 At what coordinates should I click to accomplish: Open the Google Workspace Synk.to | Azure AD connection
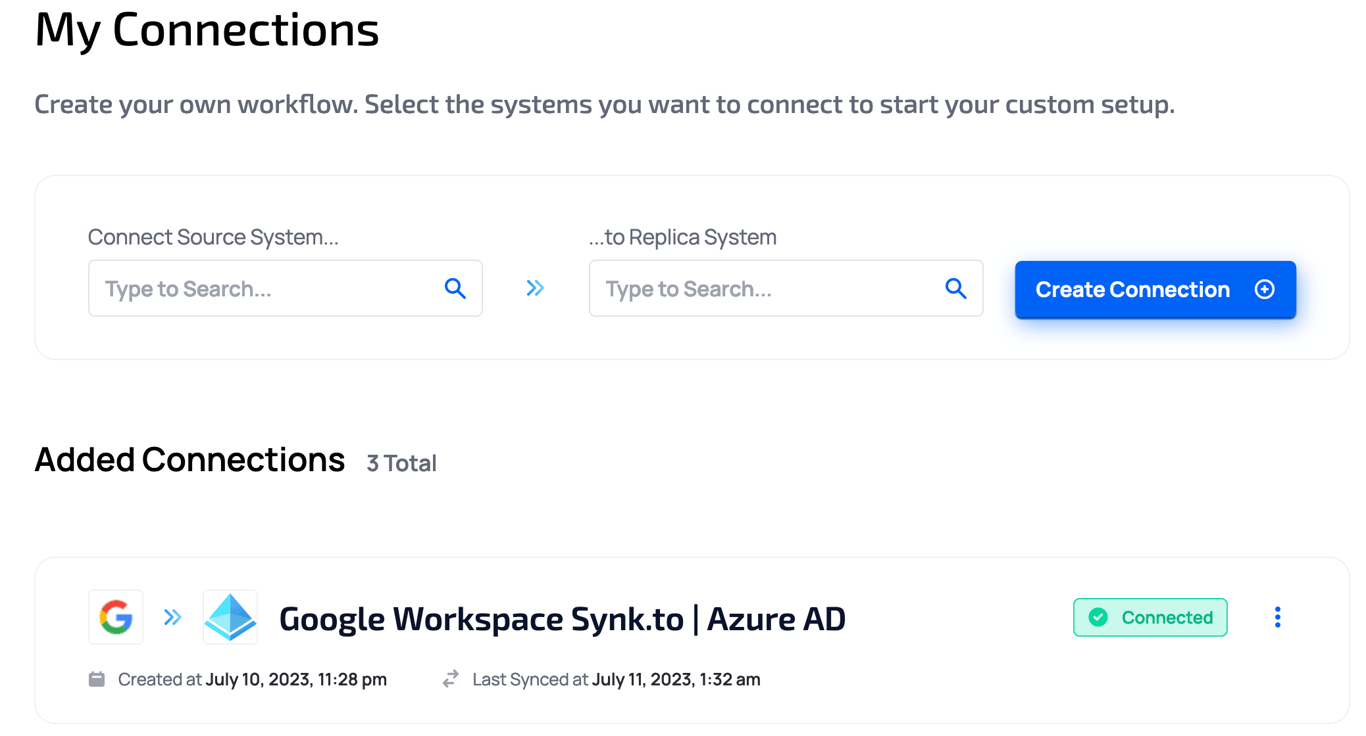(x=562, y=619)
